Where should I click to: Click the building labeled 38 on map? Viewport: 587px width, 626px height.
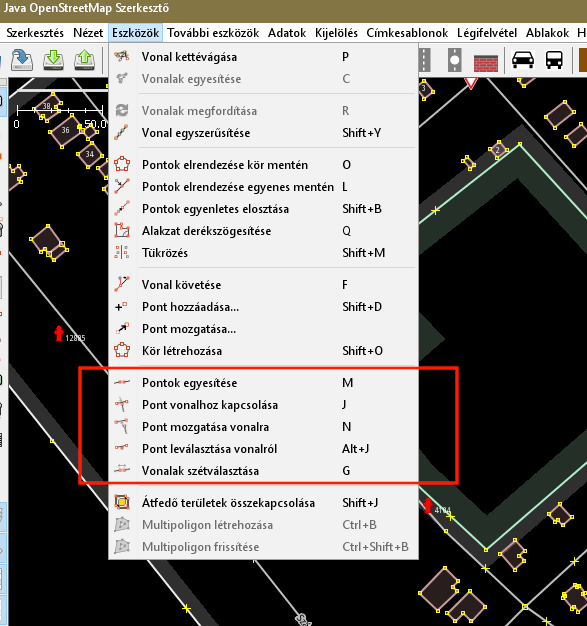tap(47, 106)
